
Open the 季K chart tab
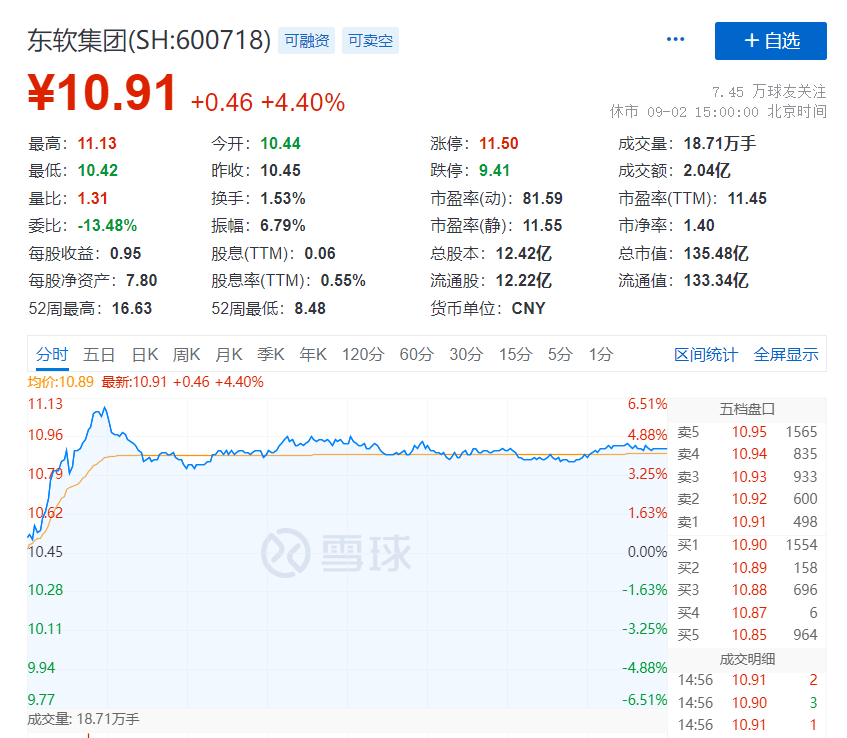271,354
